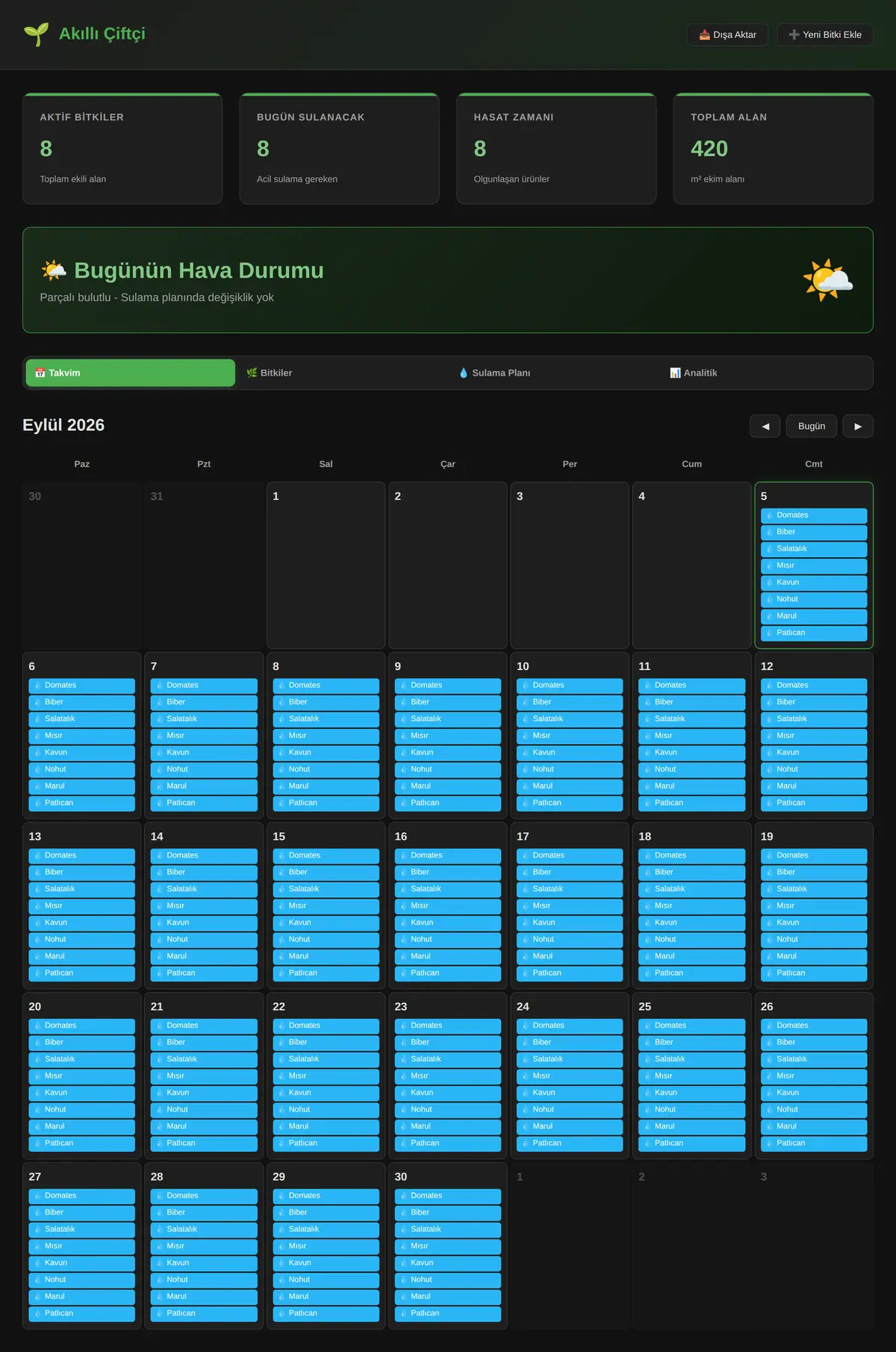The height and width of the screenshot is (1352, 896).
Task: Click the Hasat Zamanı stat card
Action: (x=556, y=149)
